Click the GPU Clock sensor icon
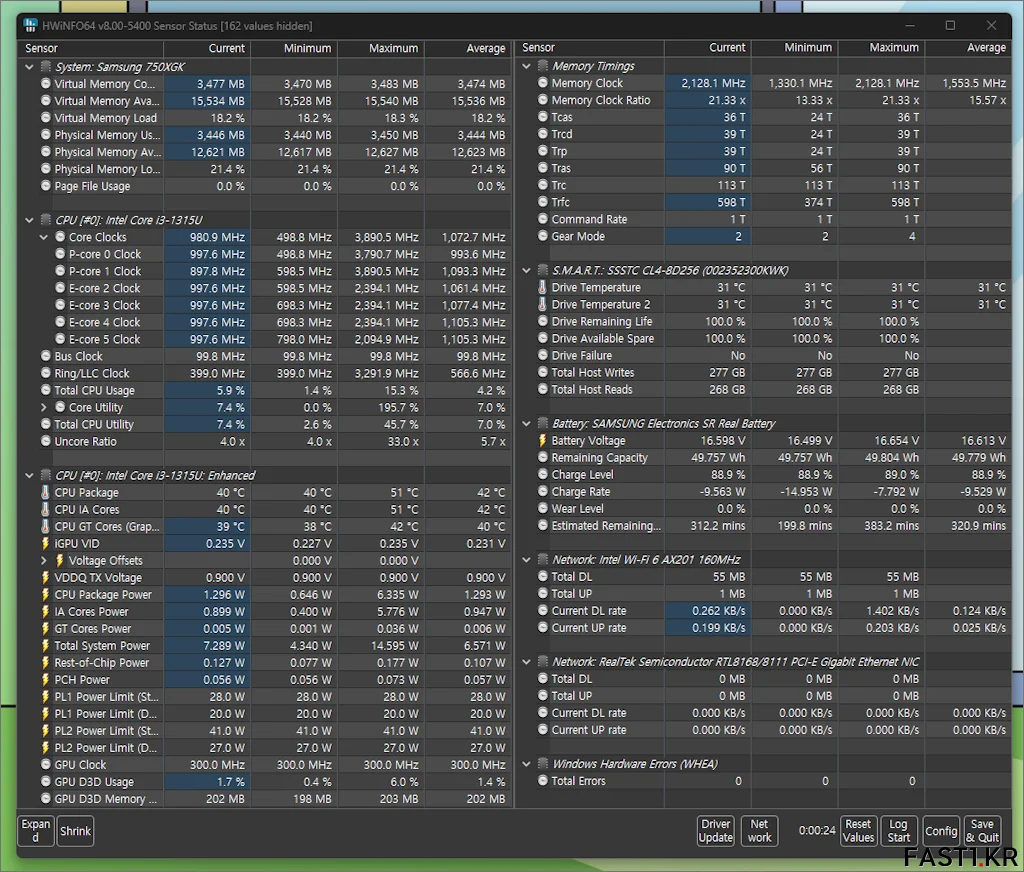The width and height of the screenshot is (1024, 872). coord(46,764)
